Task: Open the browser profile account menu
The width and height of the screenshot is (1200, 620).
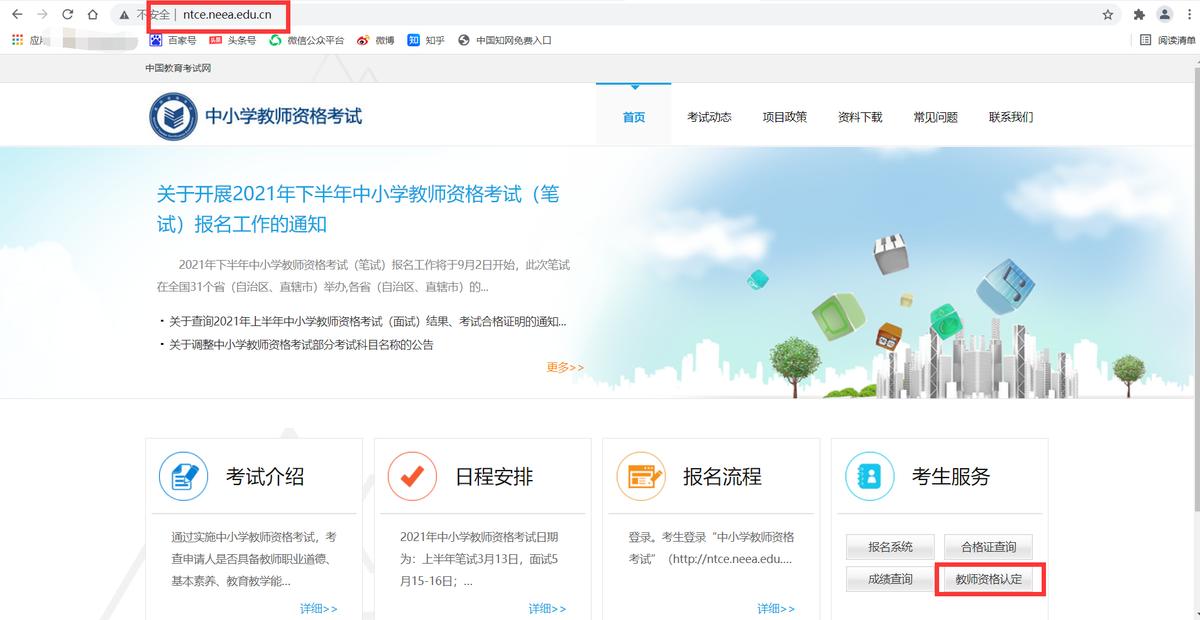Action: (1162, 15)
